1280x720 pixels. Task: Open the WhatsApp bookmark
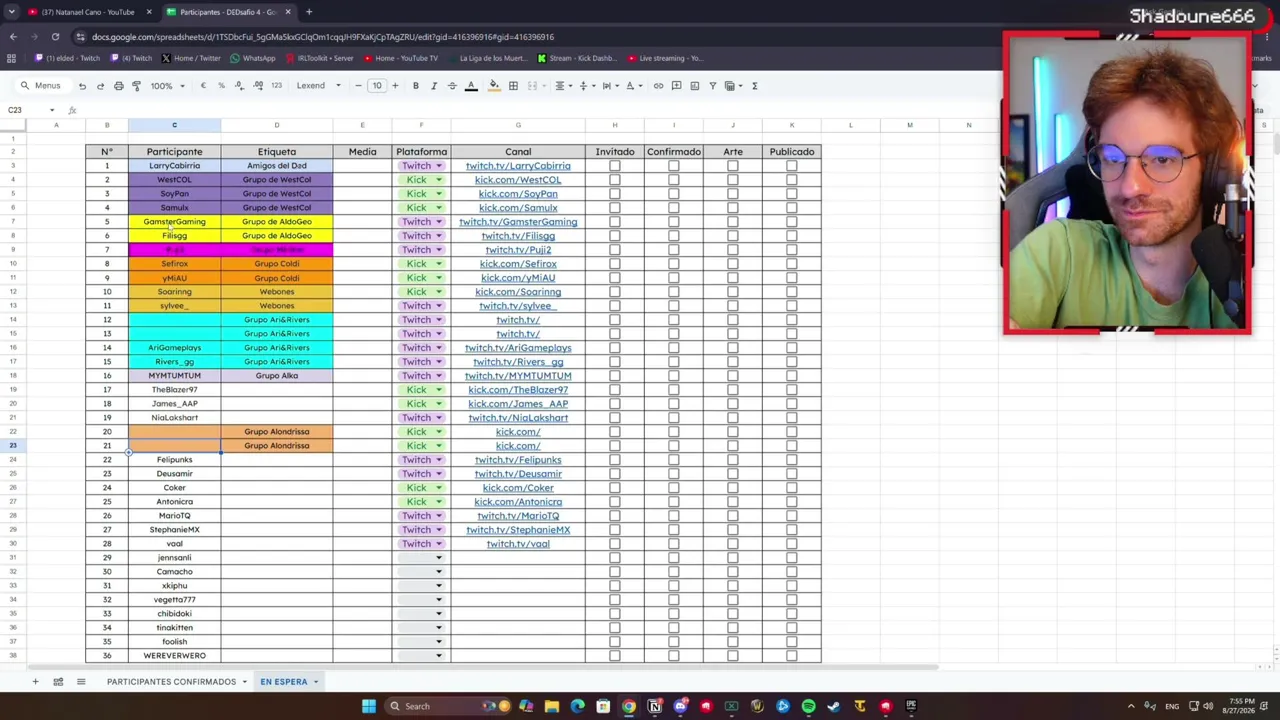[252, 58]
